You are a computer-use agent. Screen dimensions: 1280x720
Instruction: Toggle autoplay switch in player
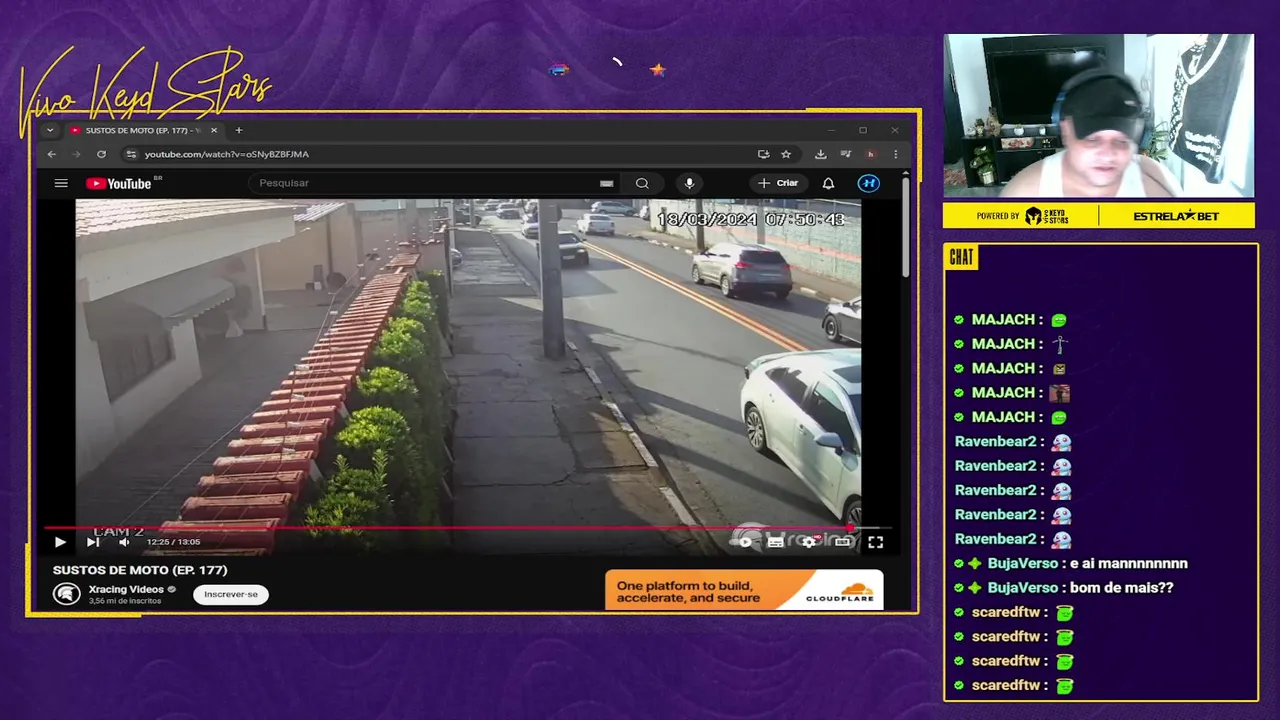point(744,542)
